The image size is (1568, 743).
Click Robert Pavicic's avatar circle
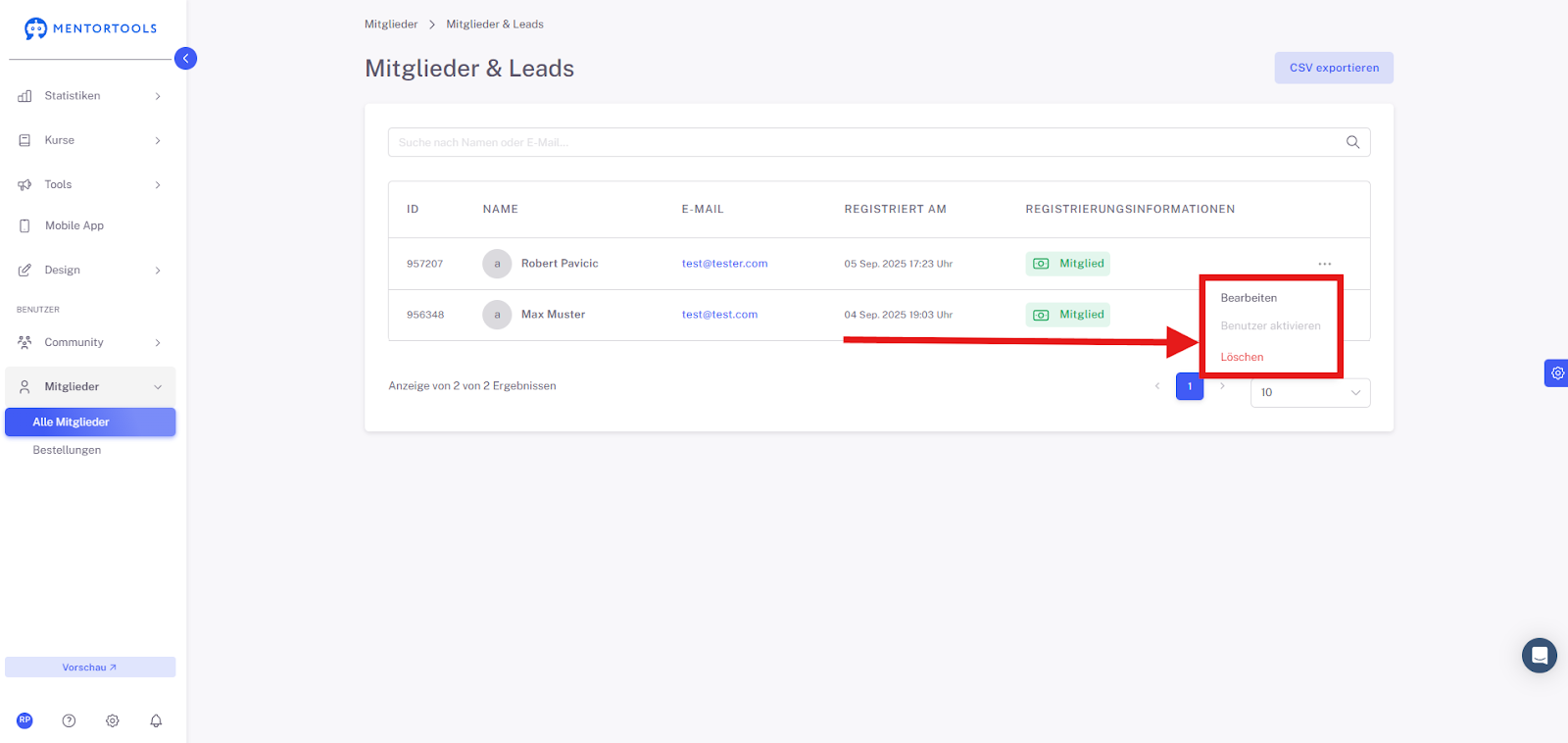point(497,264)
